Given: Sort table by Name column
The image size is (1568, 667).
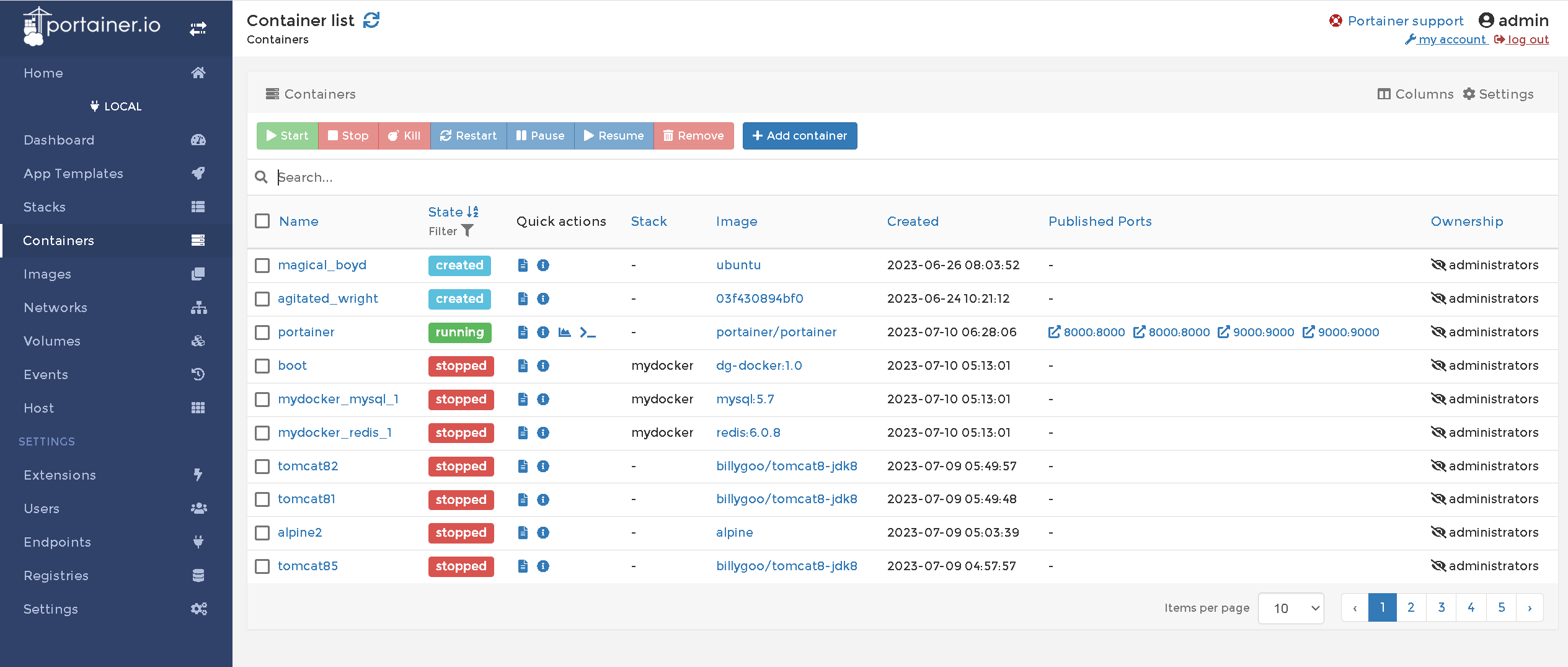Looking at the screenshot, I should [x=299, y=222].
